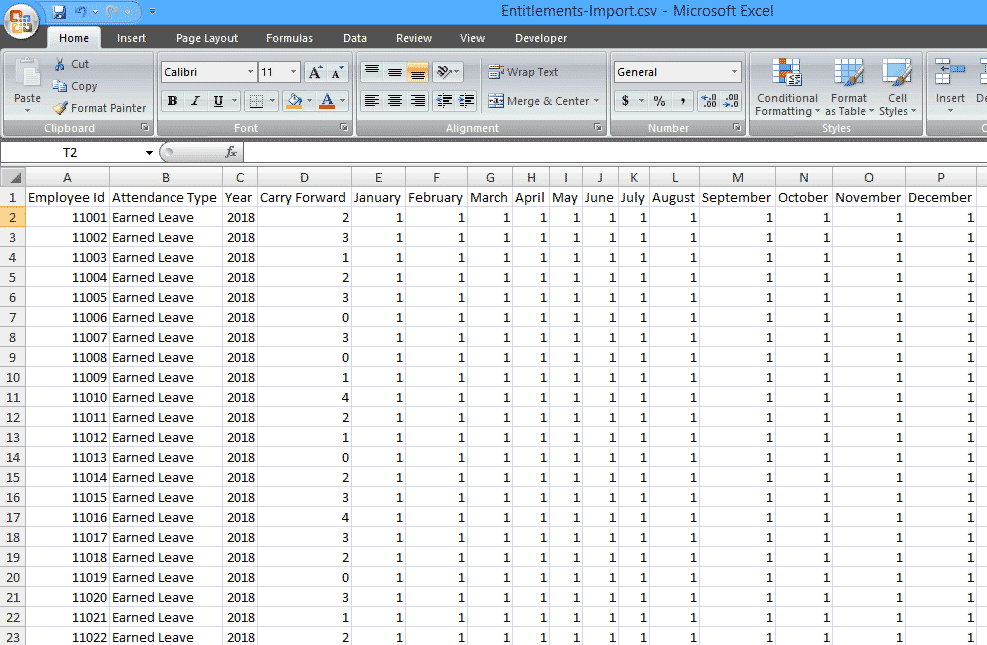
Task: Toggle bold formatting
Action: click(x=172, y=101)
